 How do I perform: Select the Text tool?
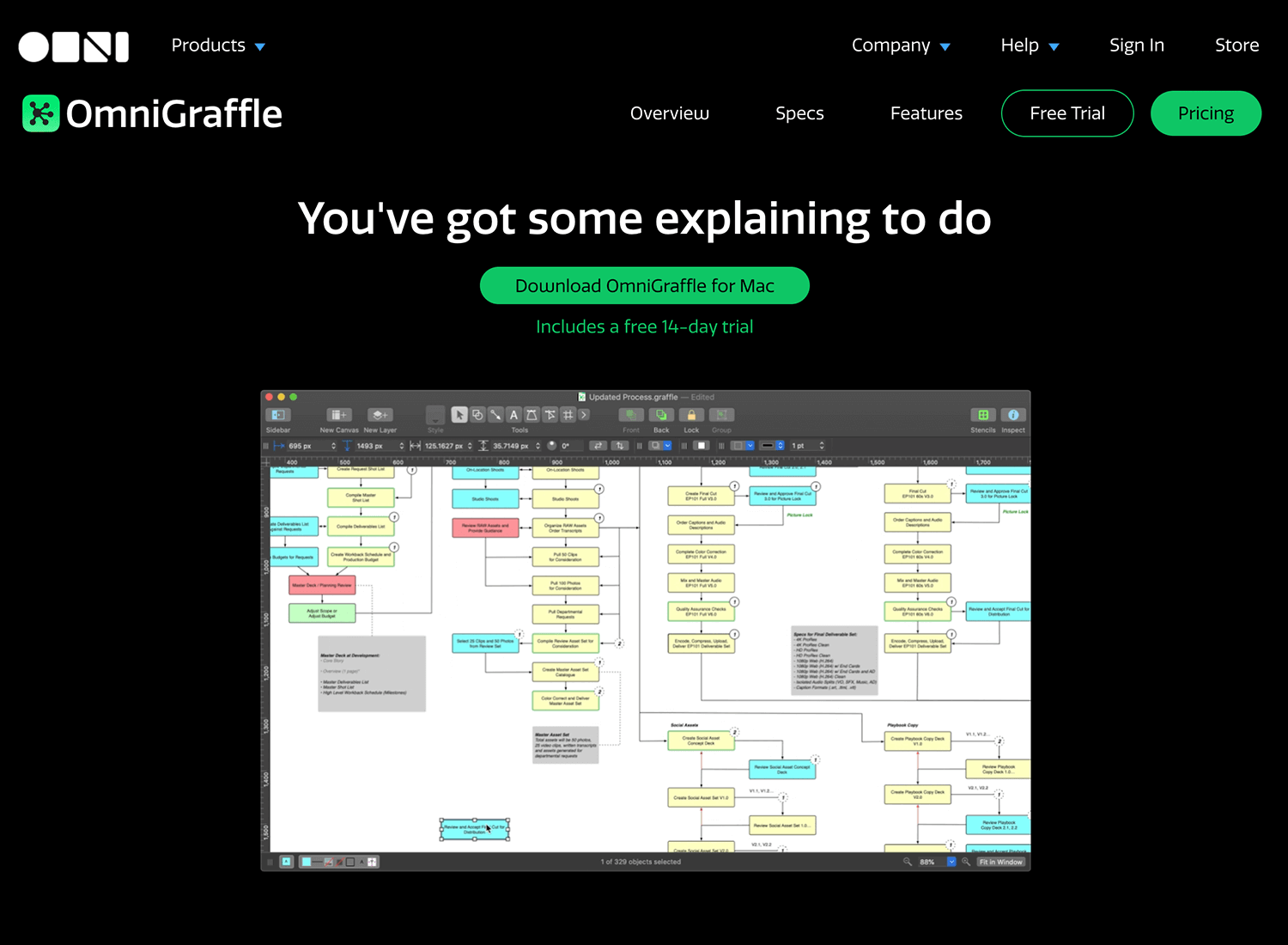pos(513,415)
